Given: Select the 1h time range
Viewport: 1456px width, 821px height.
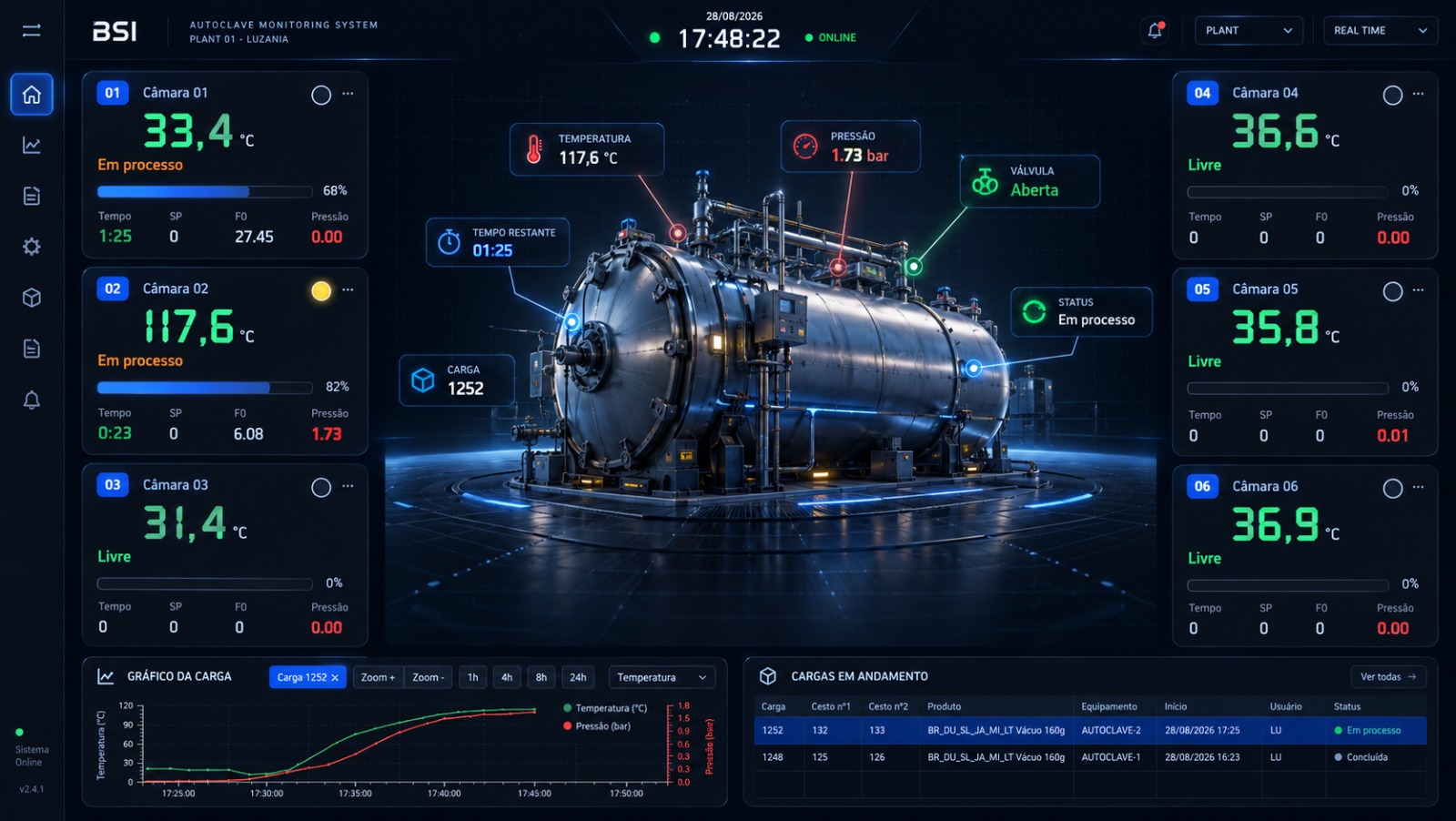Looking at the screenshot, I should point(473,677).
